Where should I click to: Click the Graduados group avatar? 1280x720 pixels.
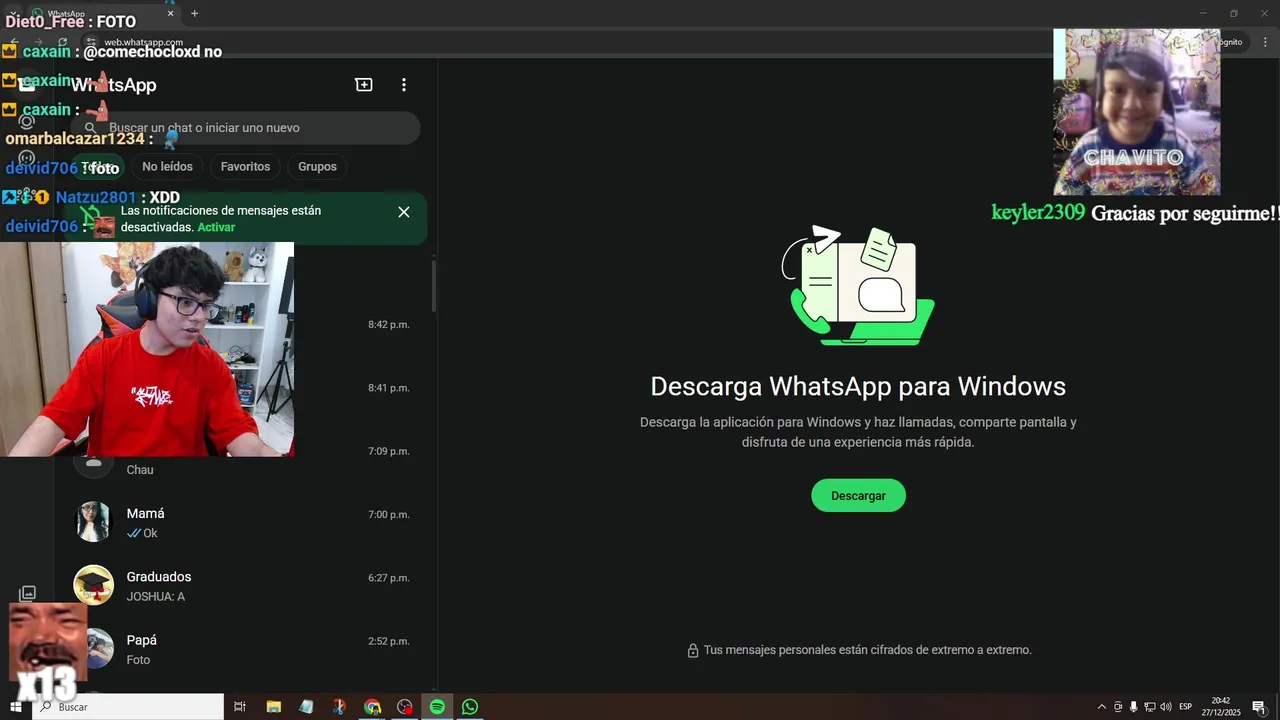click(x=94, y=586)
